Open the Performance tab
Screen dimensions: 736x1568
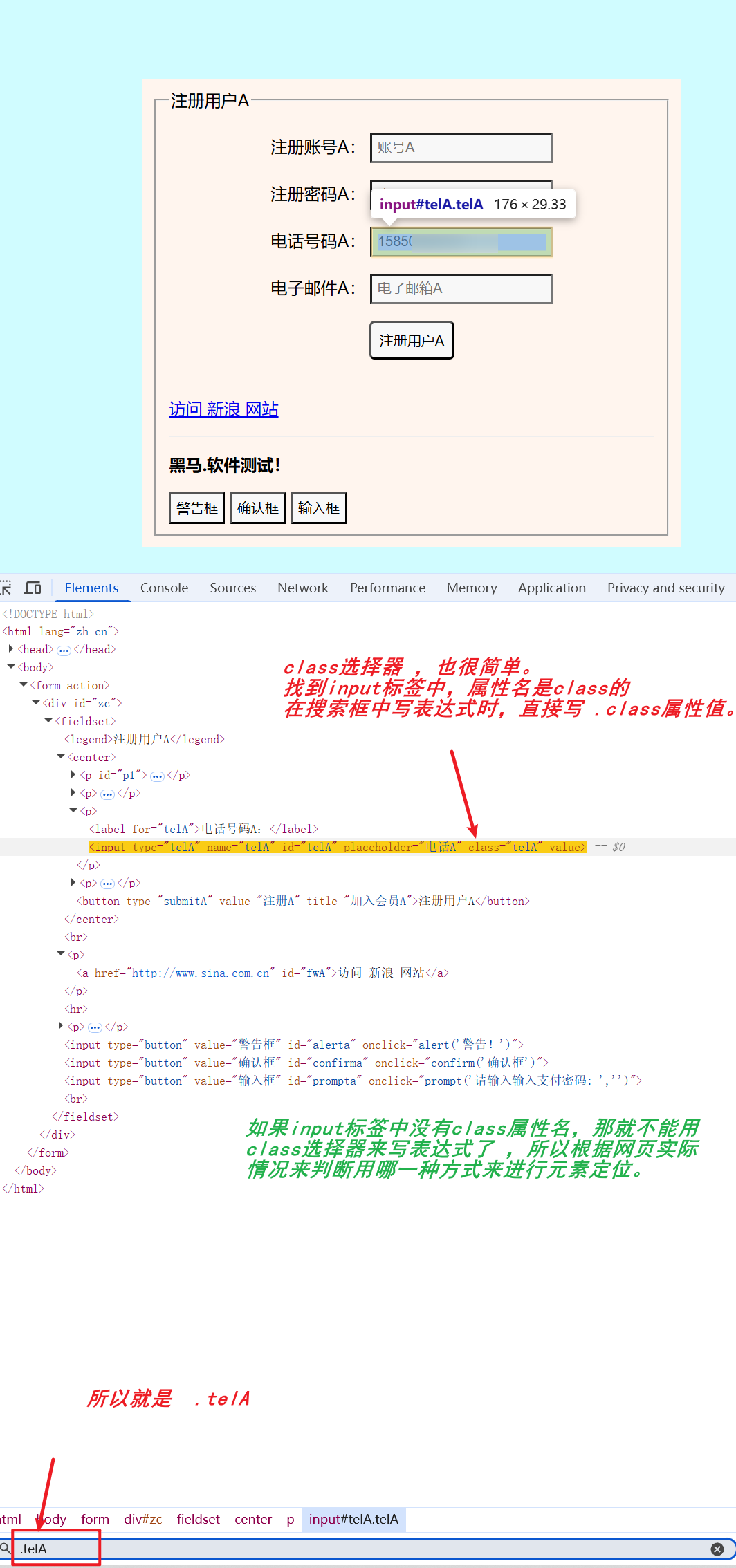pyautogui.click(x=387, y=588)
